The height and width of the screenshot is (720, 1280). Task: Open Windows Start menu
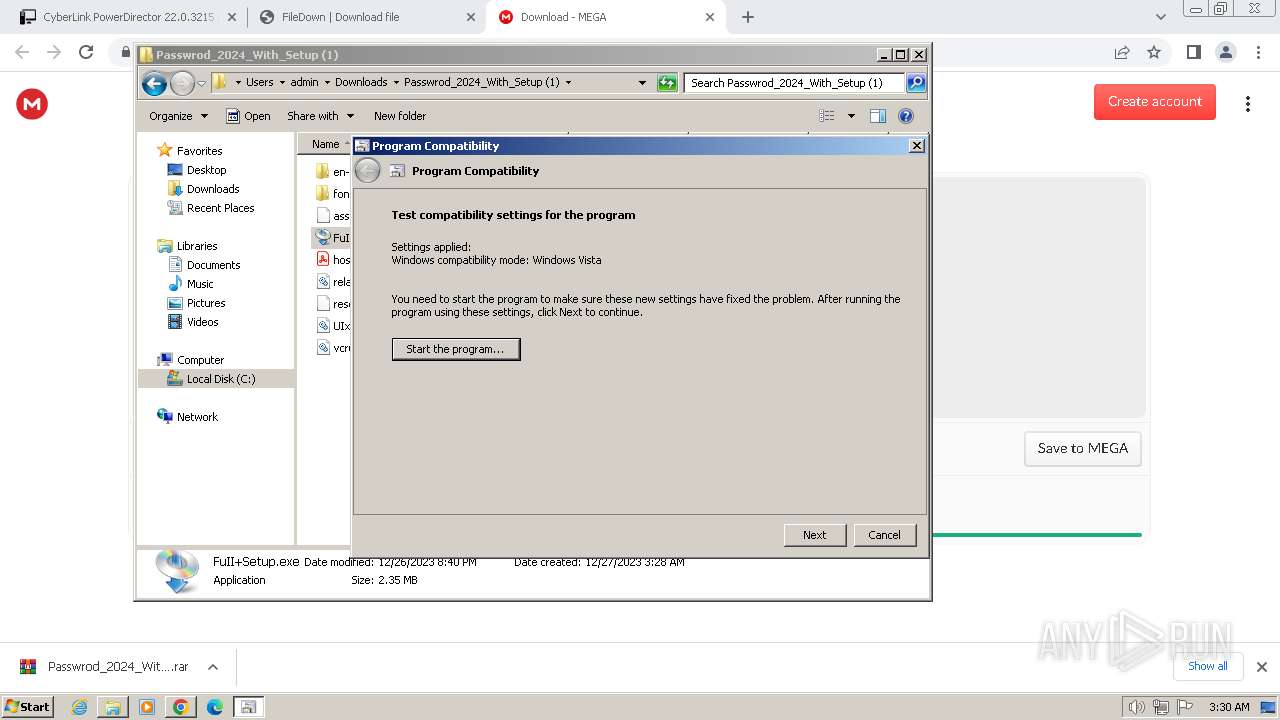(28, 707)
